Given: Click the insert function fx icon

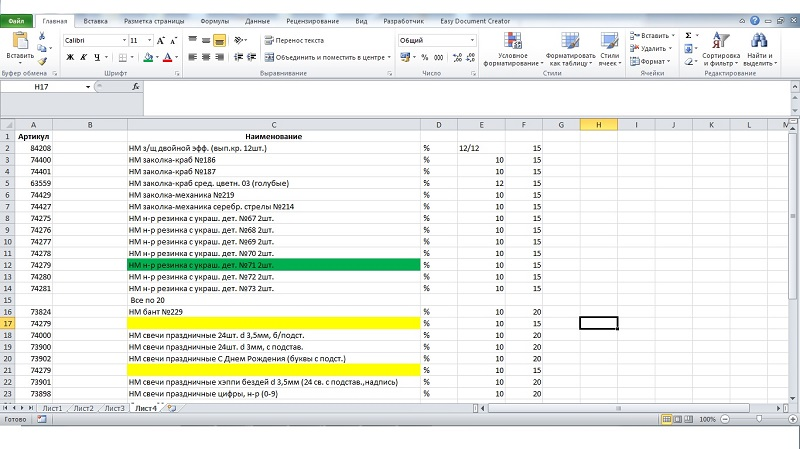Looking at the screenshot, I should pos(136,87).
